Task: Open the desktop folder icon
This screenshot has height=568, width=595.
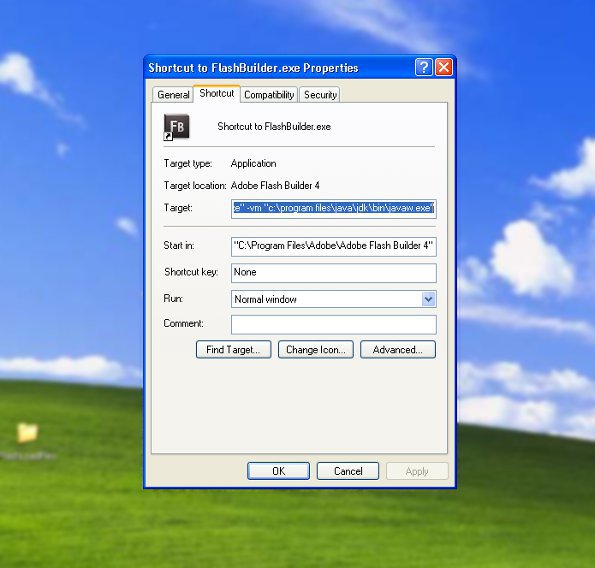Action: click(x=27, y=433)
